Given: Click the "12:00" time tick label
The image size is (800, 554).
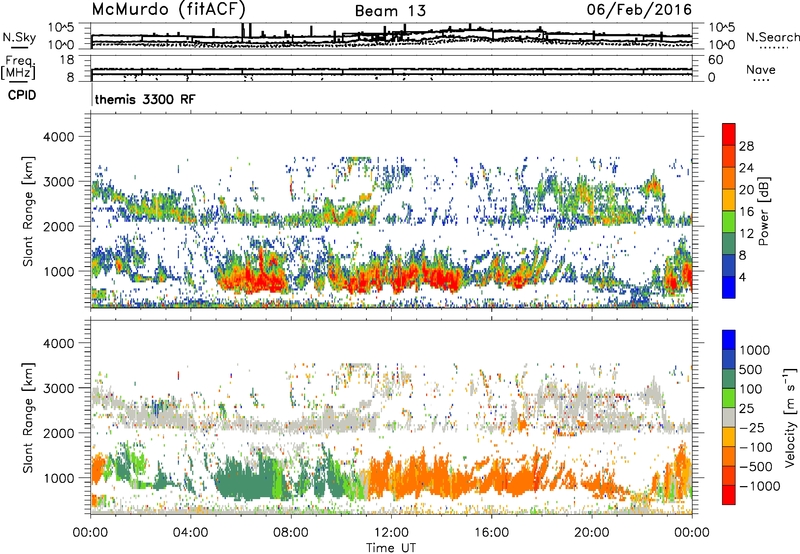Looking at the screenshot, I should coord(391,533).
